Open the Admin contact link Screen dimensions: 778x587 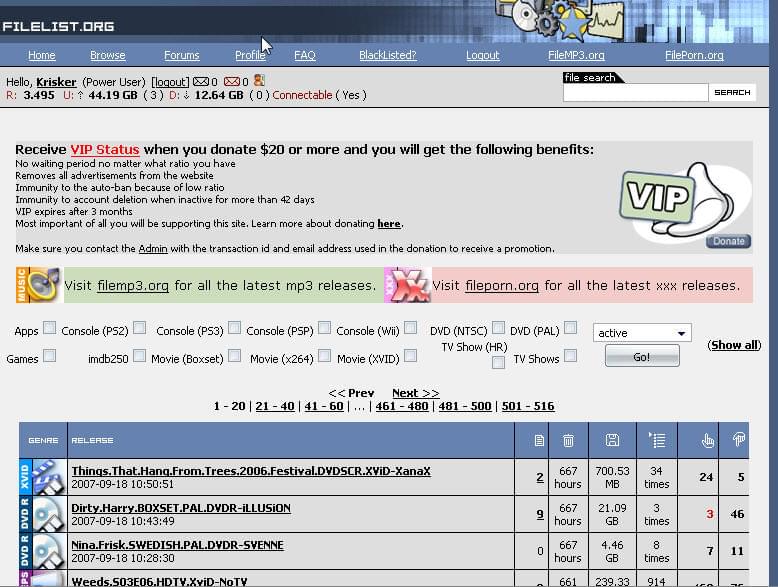[x=153, y=248]
